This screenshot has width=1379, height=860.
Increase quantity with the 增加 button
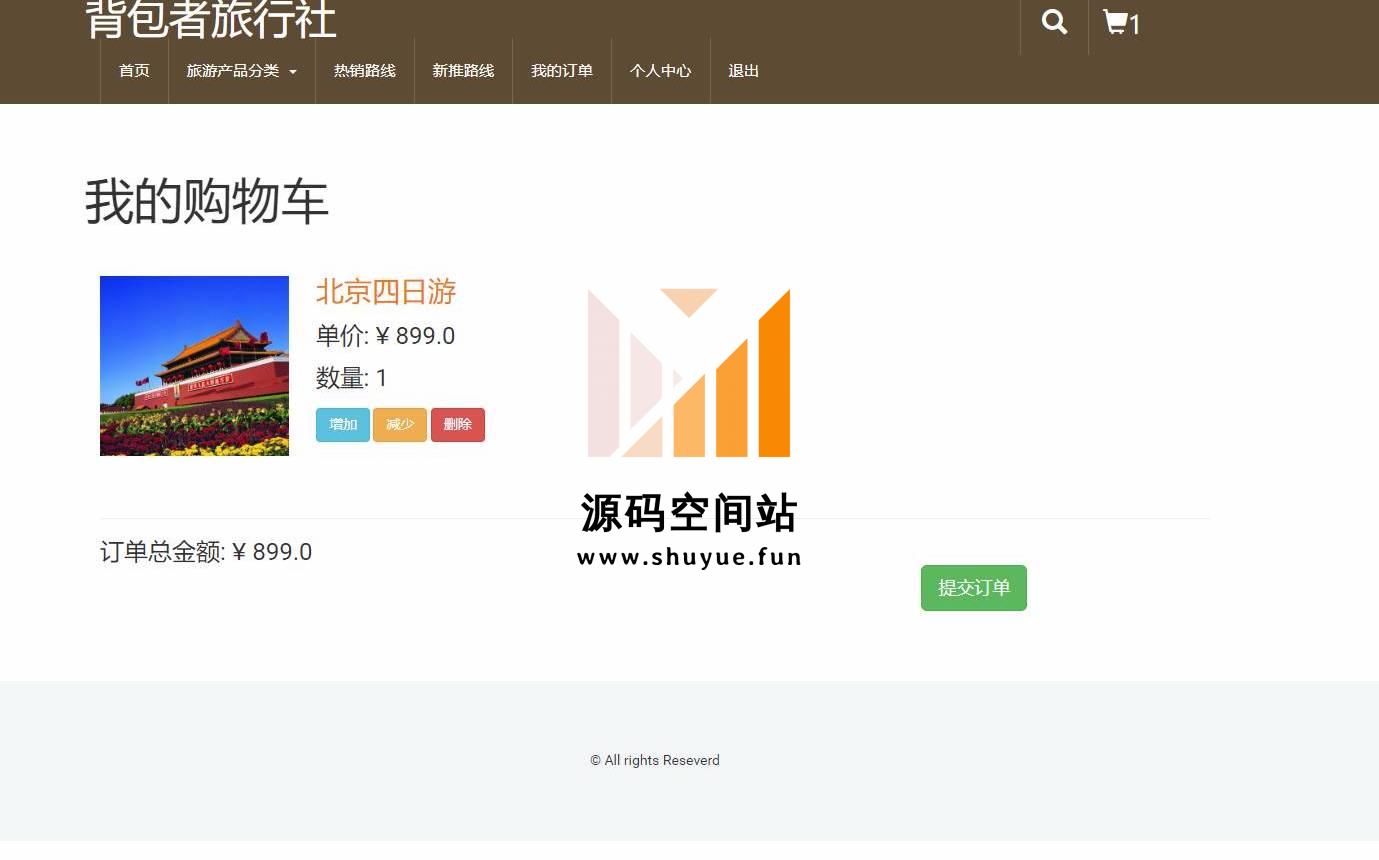(343, 425)
